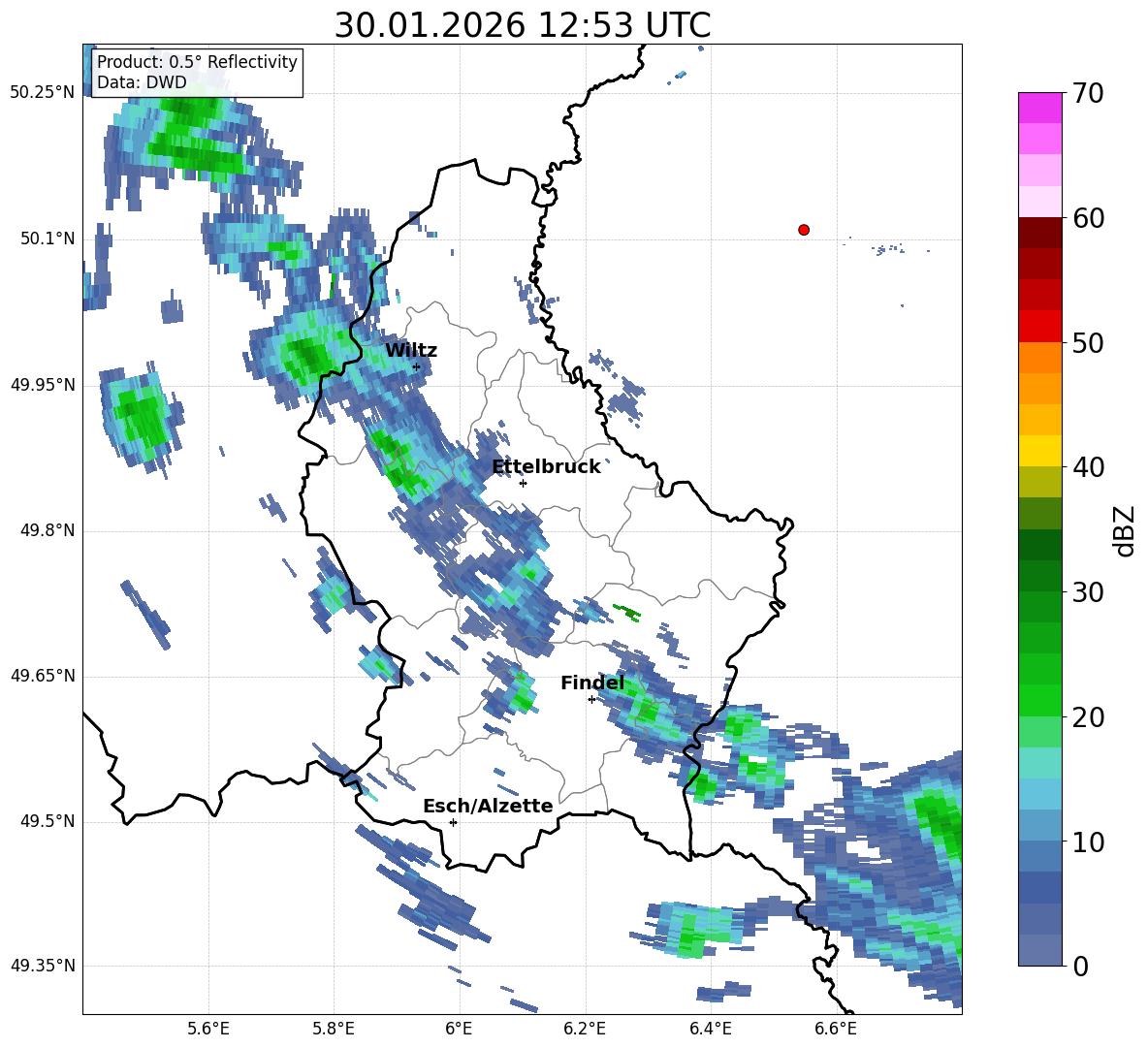1148x1048 pixels.
Task: Click the small dark green echo northeast of Findel
Action: coord(626,613)
